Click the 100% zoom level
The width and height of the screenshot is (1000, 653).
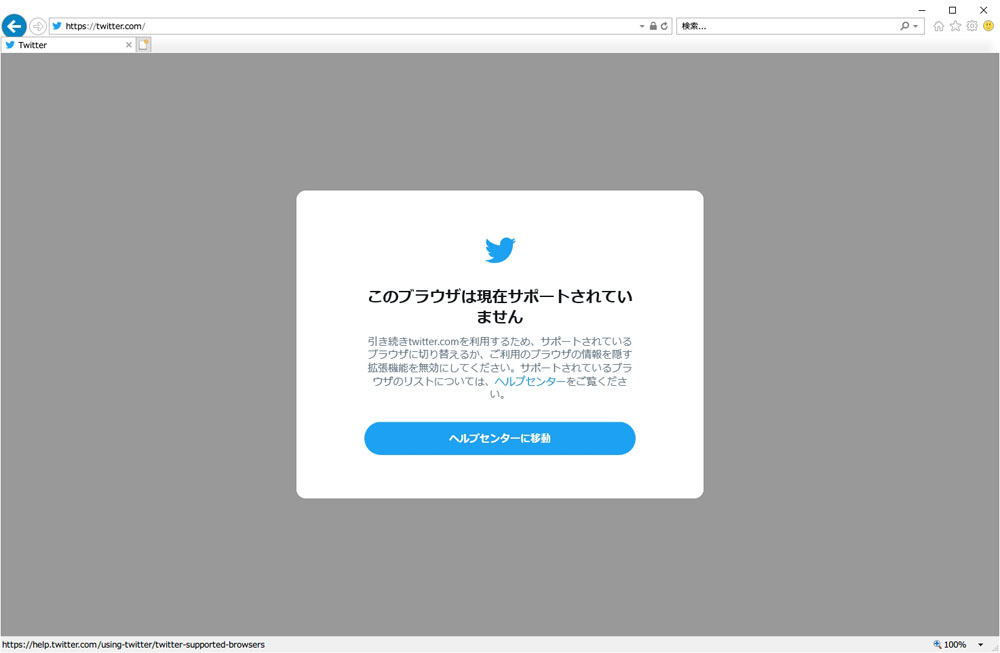tap(955, 645)
